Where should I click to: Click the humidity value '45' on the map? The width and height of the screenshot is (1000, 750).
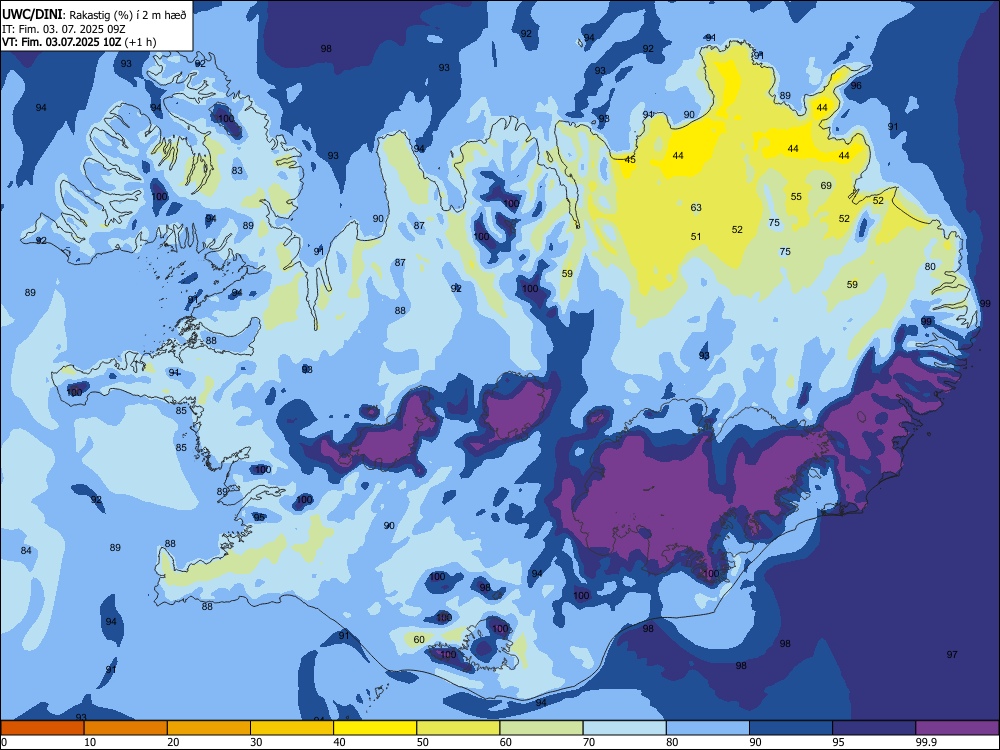630,159
